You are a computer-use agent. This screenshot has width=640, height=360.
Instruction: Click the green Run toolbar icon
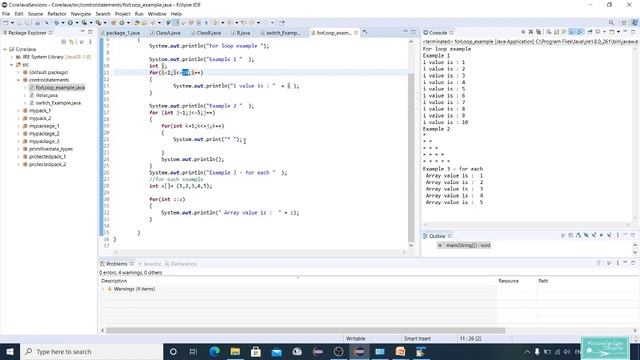(70, 23)
